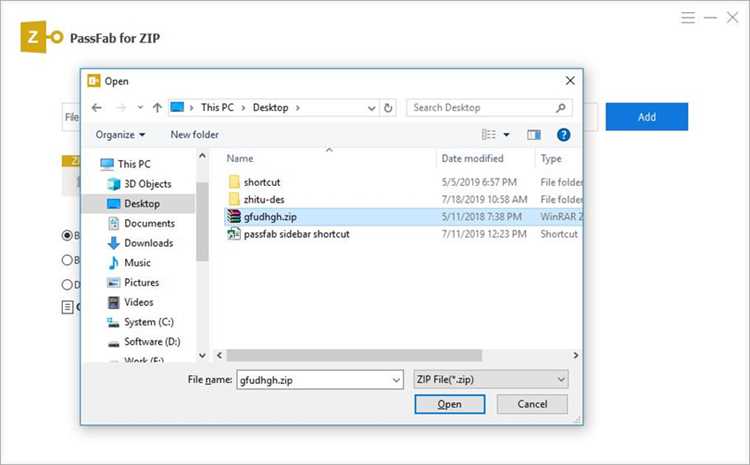This screenshot has width=750, height=465.
Task: Click the Back navigation arrow
Action: click(x=97, y=108)
